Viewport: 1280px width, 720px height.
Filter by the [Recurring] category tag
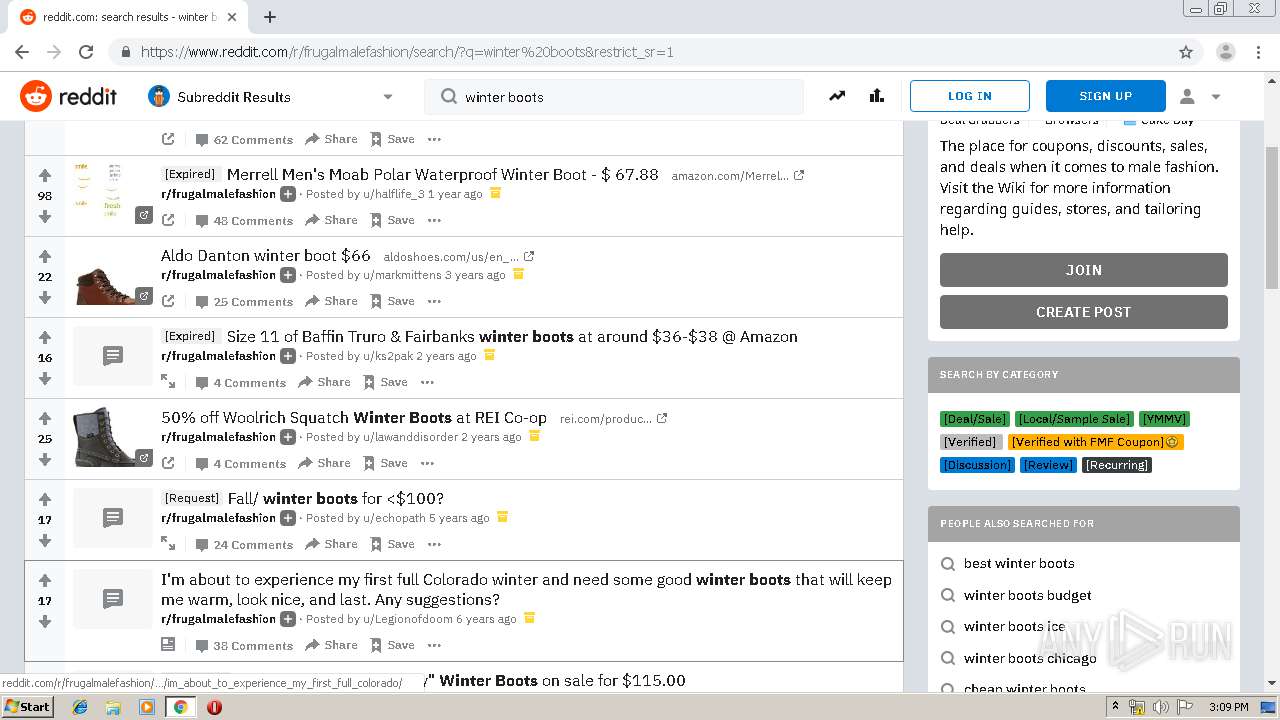[x=1117, y=465]
